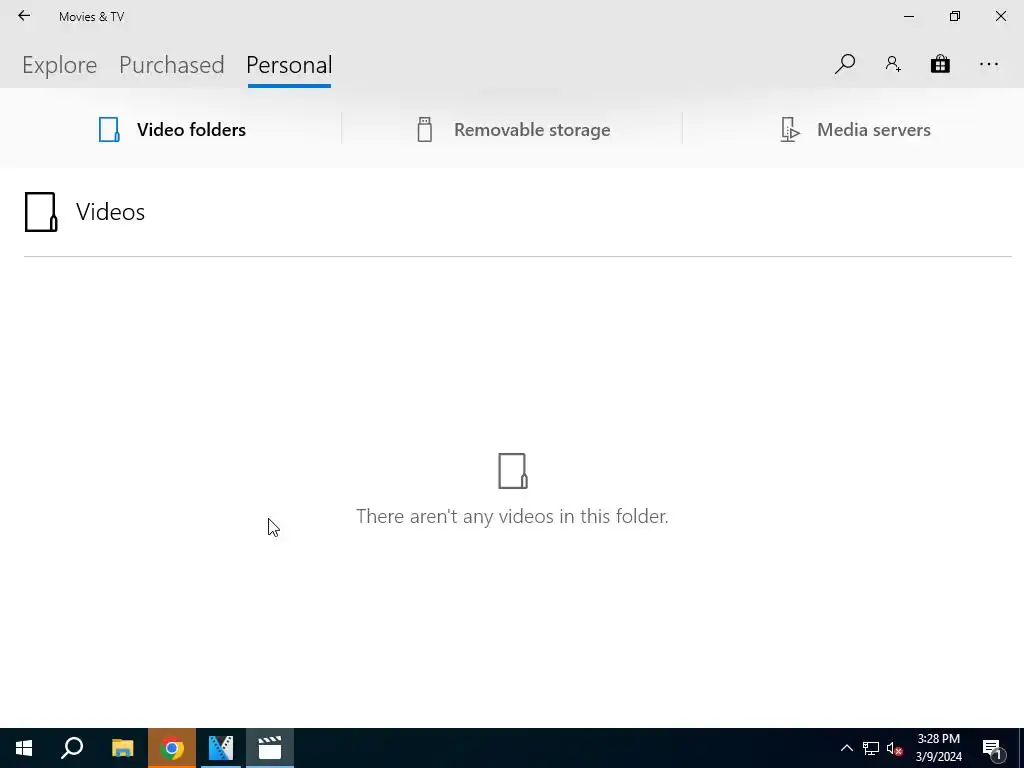Click the empty folder icon above the message
The height and width of the screenshot is (768, 1024).
(x=513, y=471)
